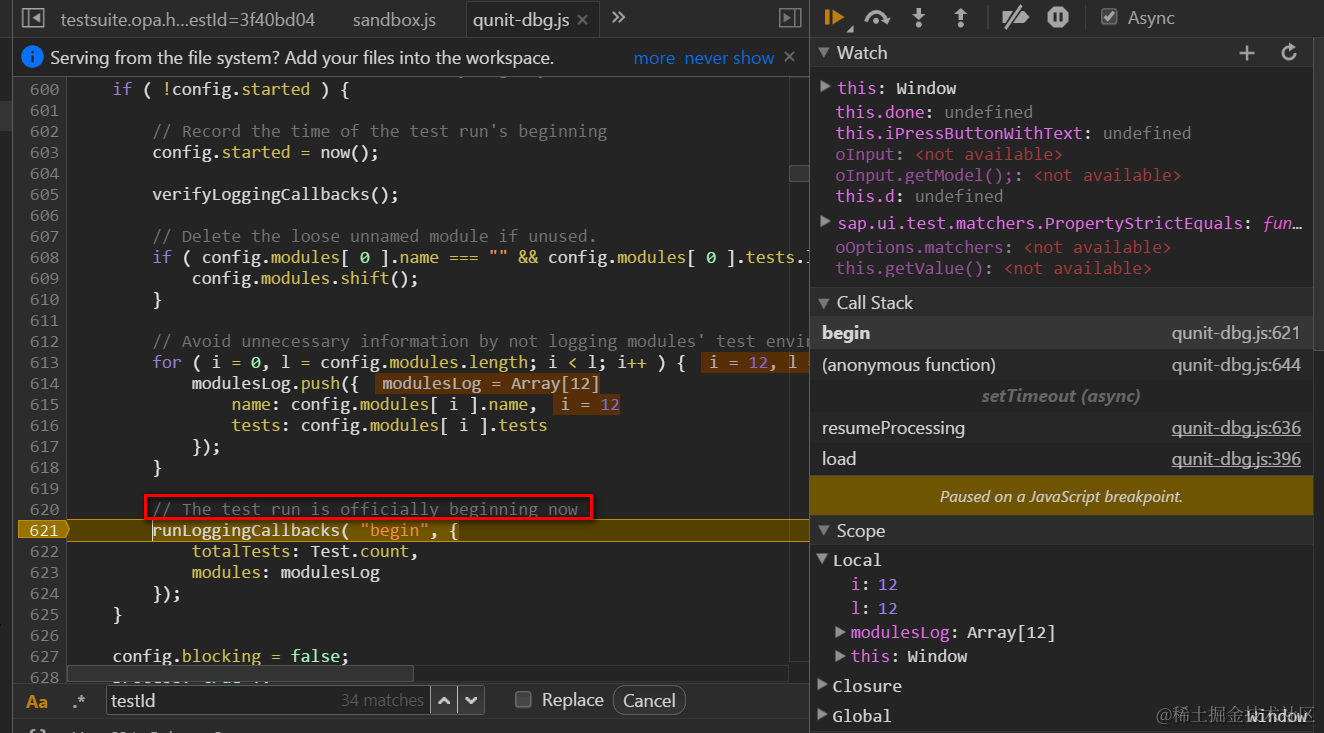Open the testsuite.opa.h...estId=3f40bd04 tab
This screenshot has height=733, width=1324.
188,19
